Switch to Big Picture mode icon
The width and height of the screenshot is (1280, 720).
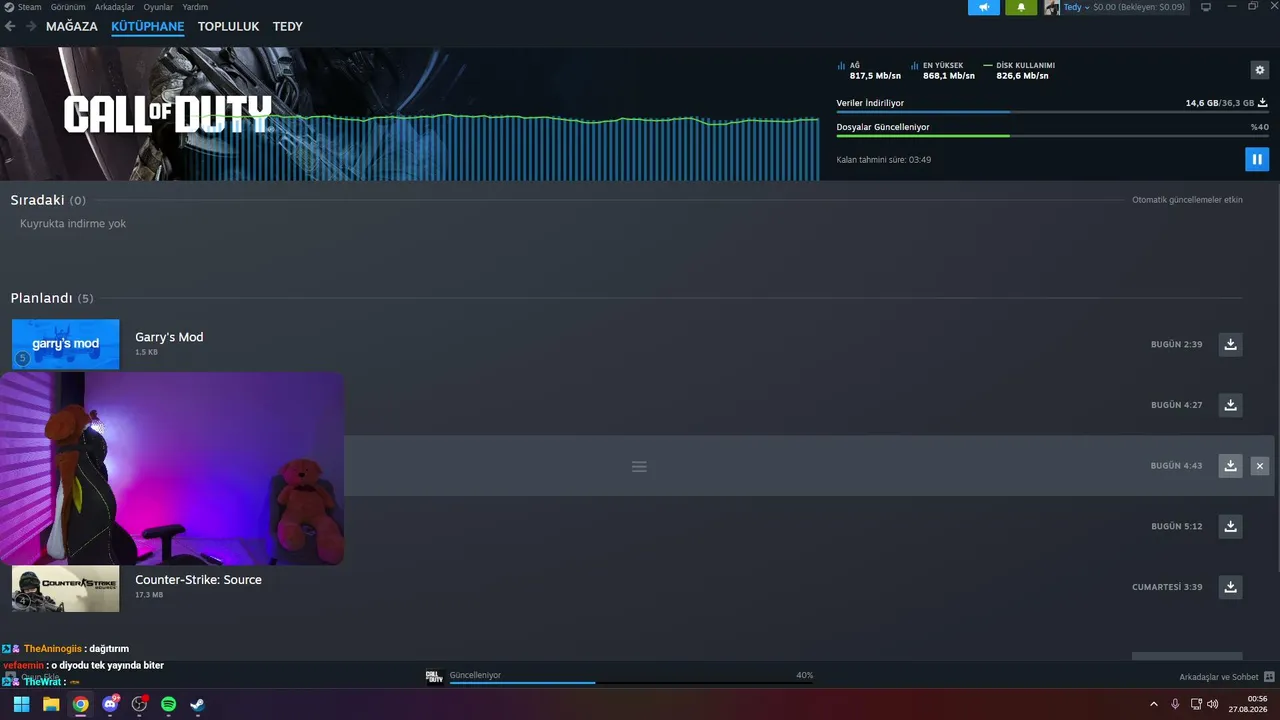pyautogui.click(x=1206, y=7)
